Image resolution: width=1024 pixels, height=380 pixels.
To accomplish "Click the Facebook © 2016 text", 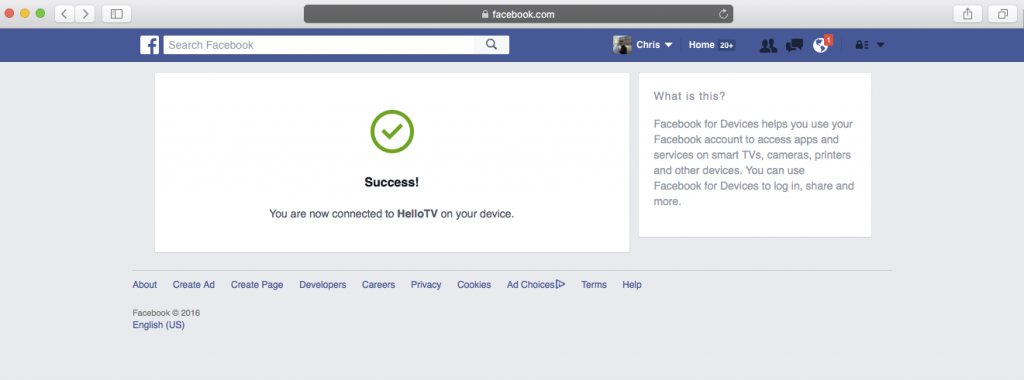I will pyautogui.click(x=166, y=313).
